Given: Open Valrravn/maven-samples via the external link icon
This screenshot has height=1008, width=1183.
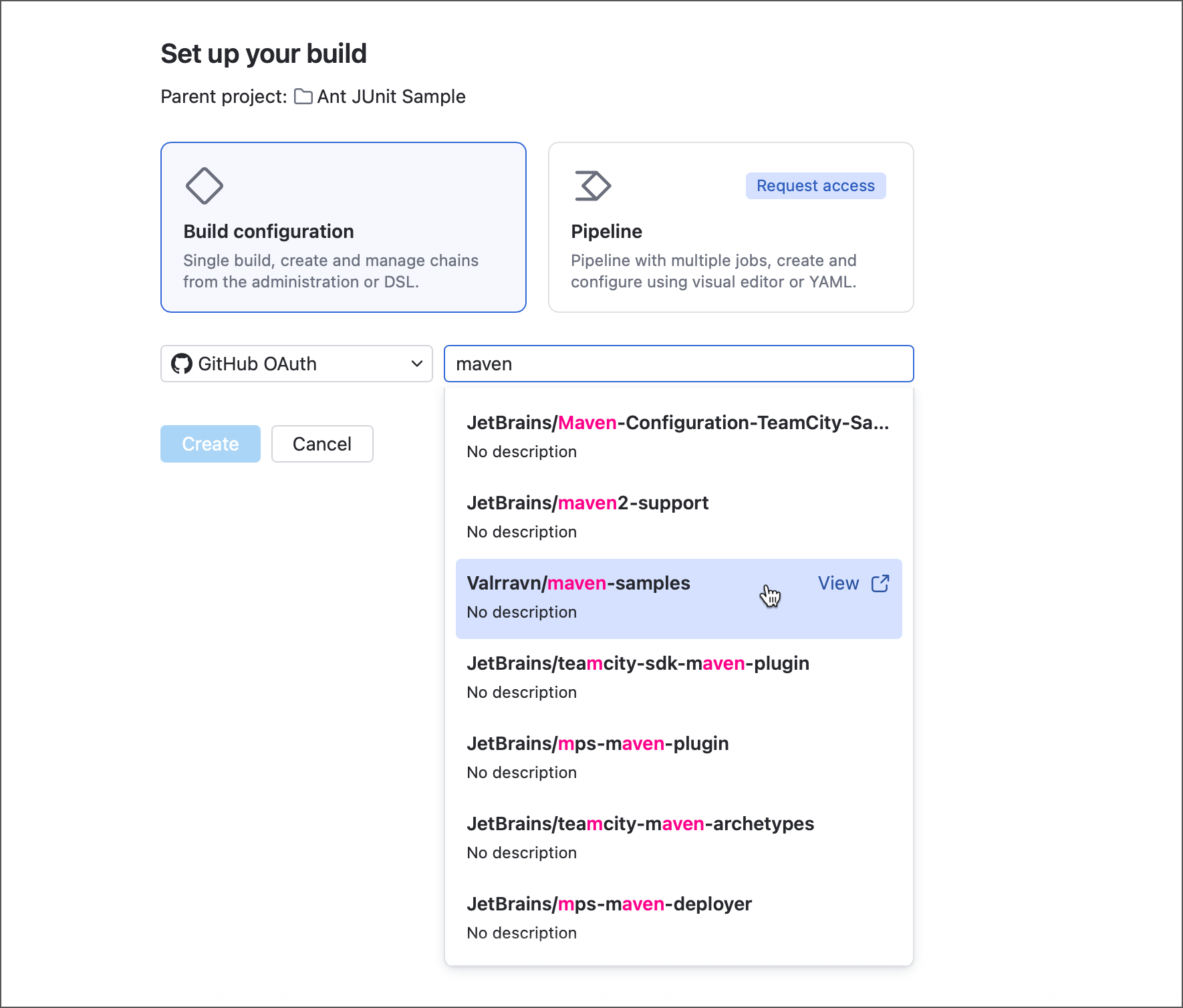Looking at the screenshot, I should click(x=881, y=583).
